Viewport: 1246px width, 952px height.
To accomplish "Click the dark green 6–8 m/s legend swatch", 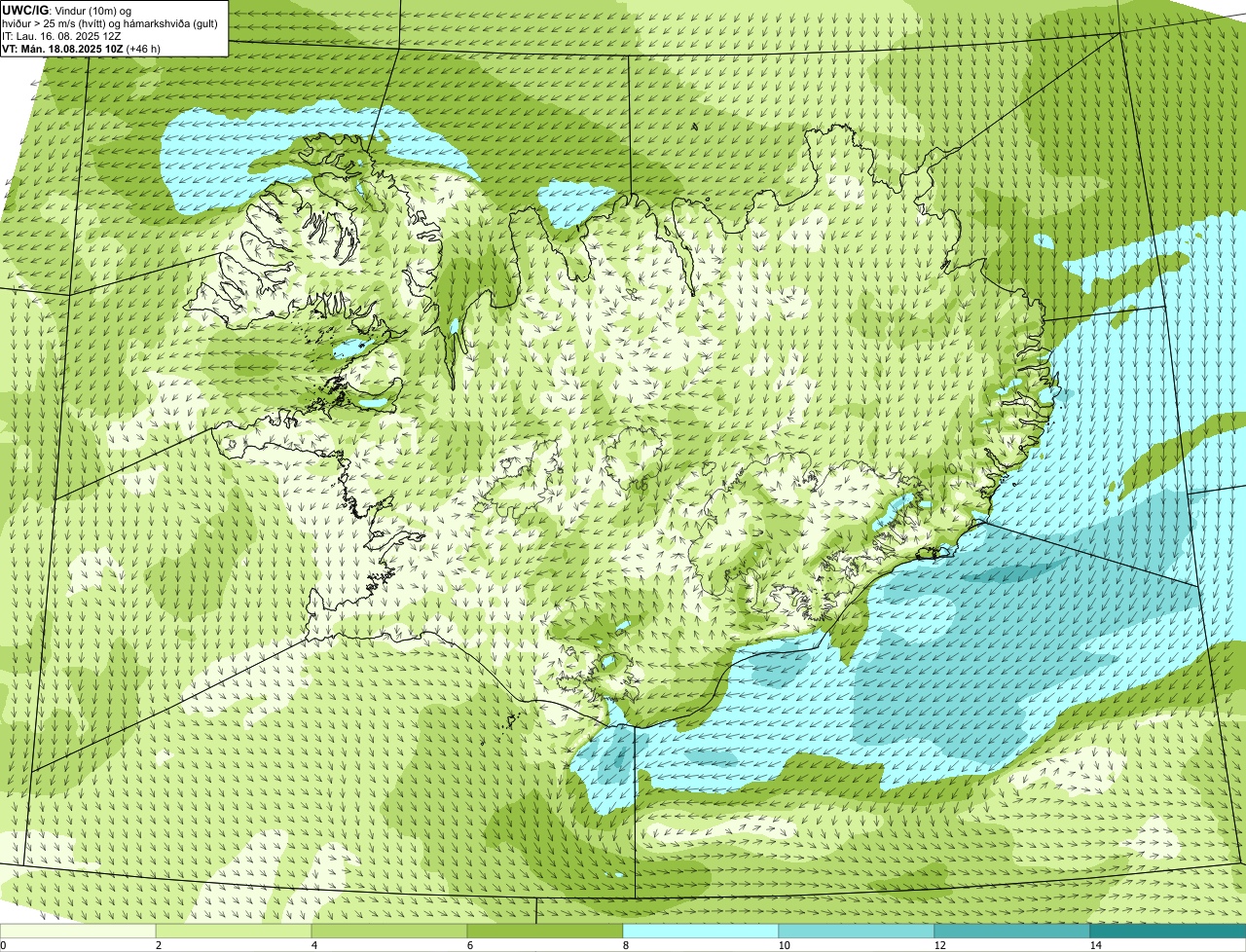I will point(545,931).
